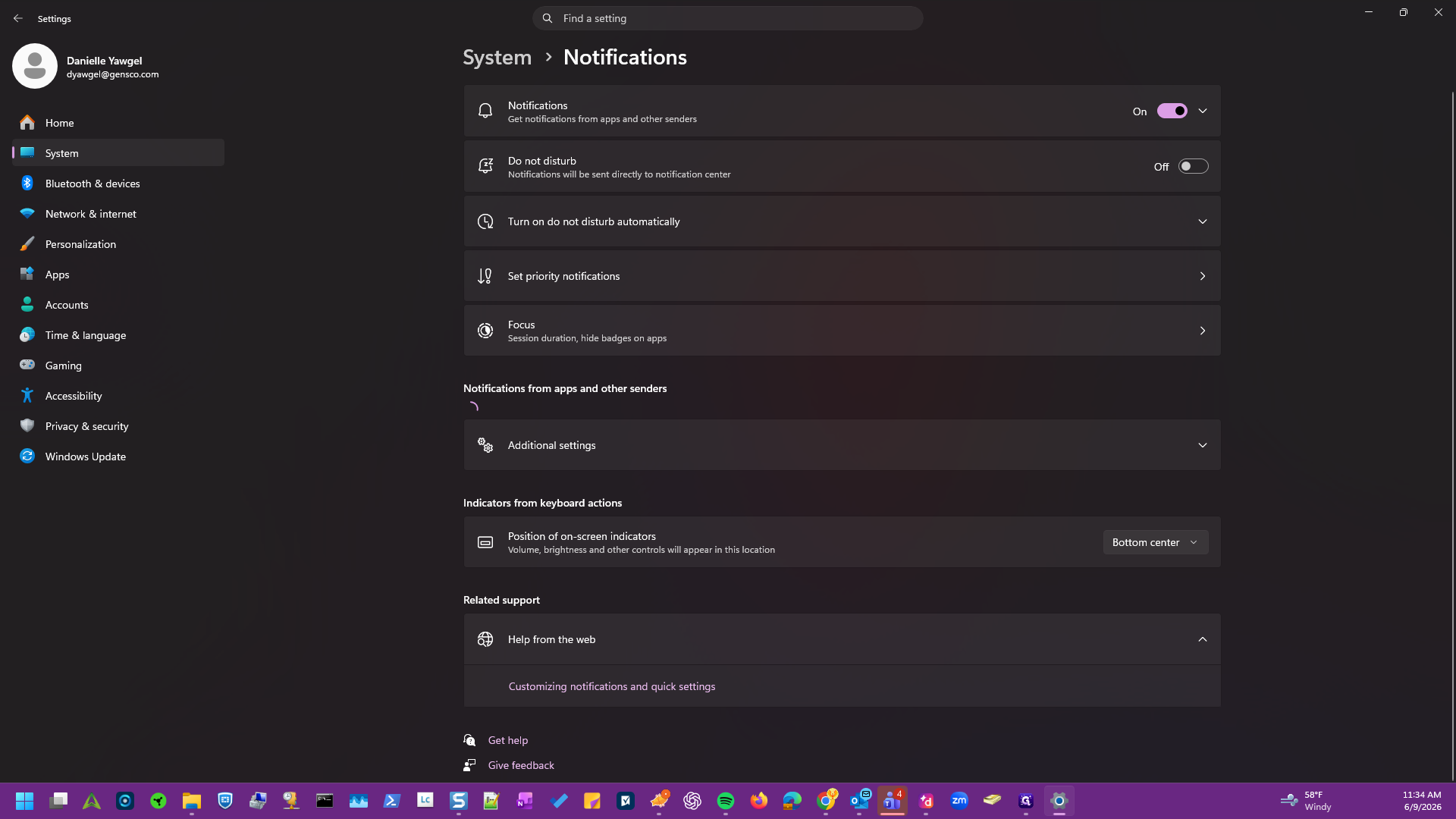Click Danielle Yawgel's profile avatar
The height and width of the screenshot is (819, 1456).
35,66
